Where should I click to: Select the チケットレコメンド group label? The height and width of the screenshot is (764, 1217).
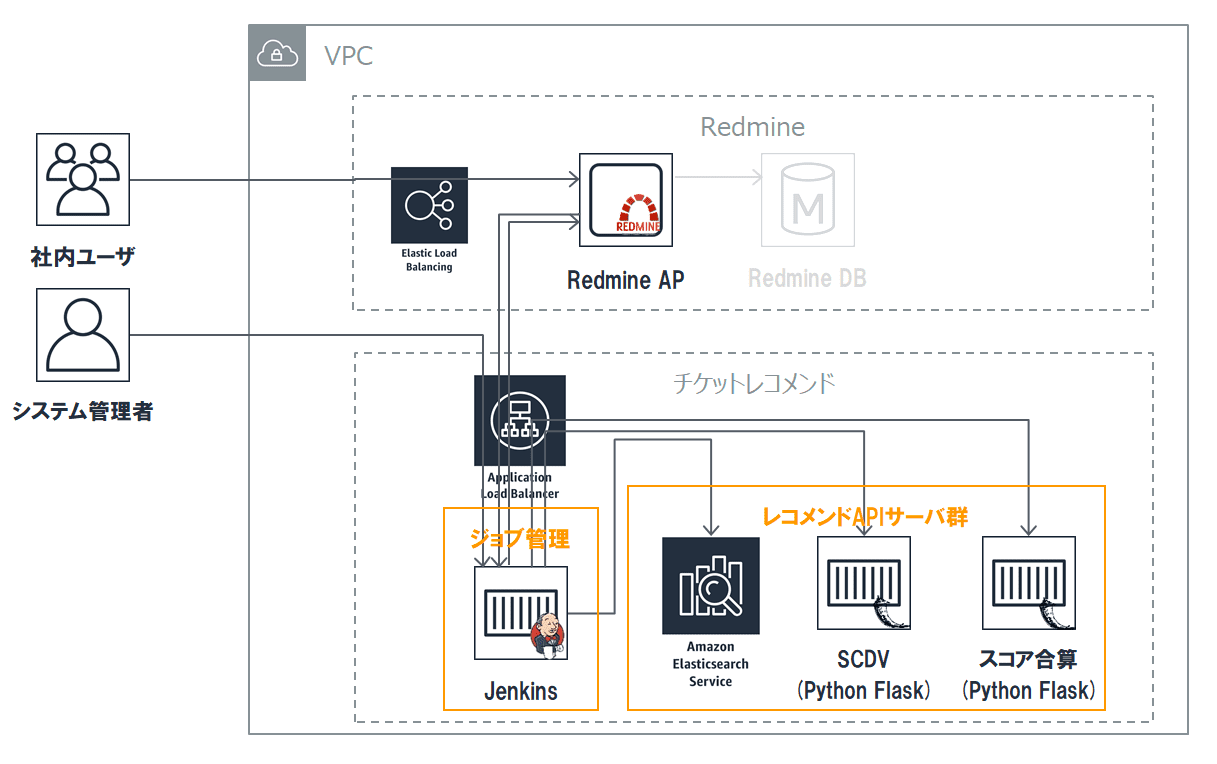(755, 383)
